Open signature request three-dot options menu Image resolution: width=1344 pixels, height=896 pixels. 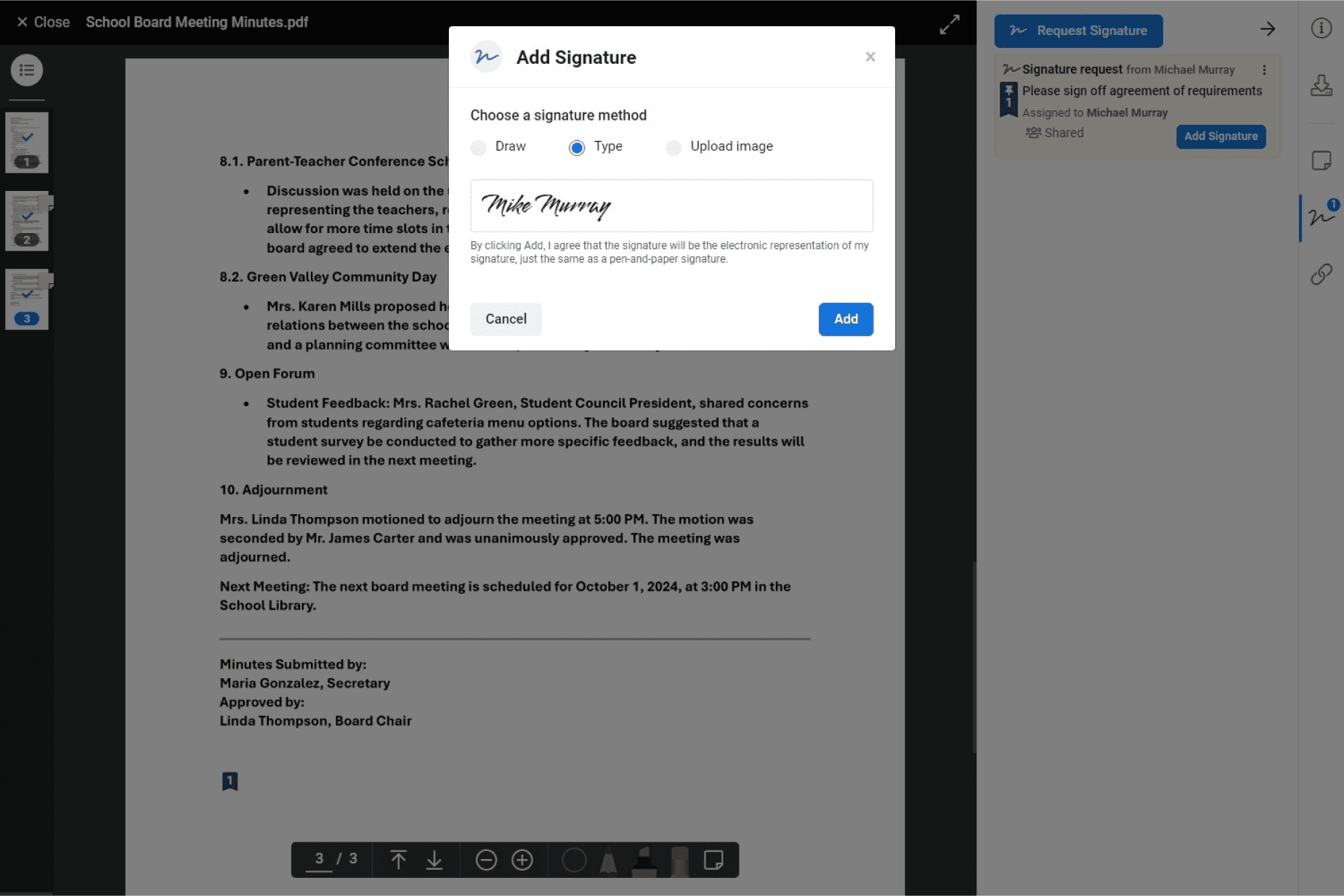1264,70
